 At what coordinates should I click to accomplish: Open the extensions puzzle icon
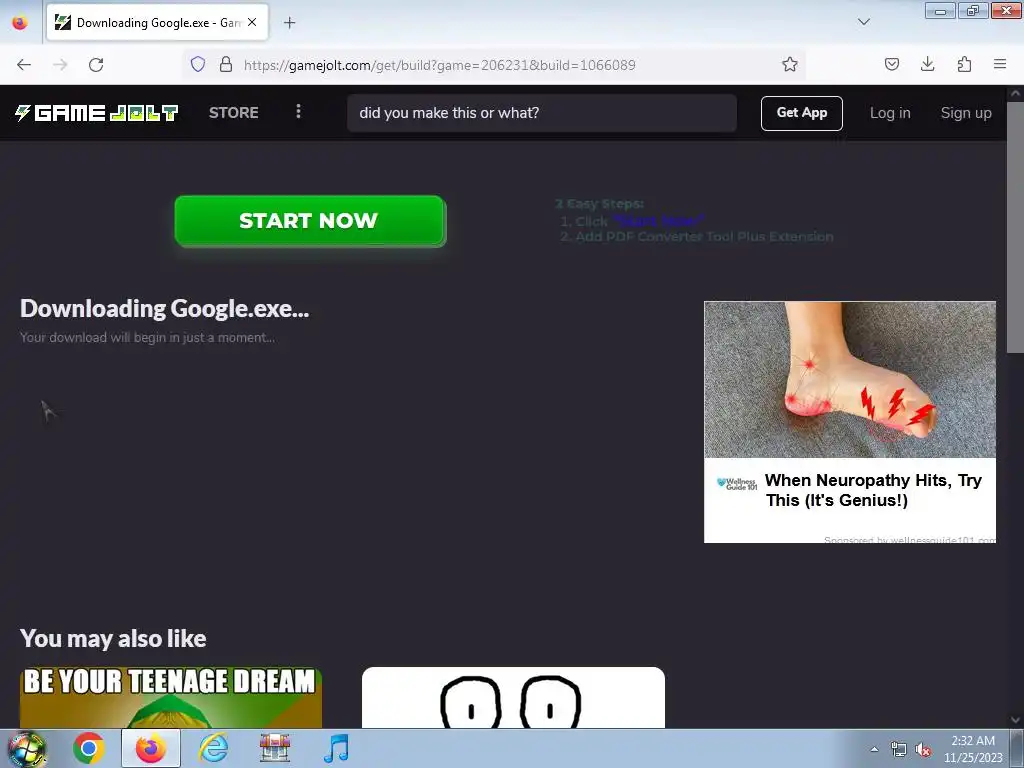click(x=964, y=64)
